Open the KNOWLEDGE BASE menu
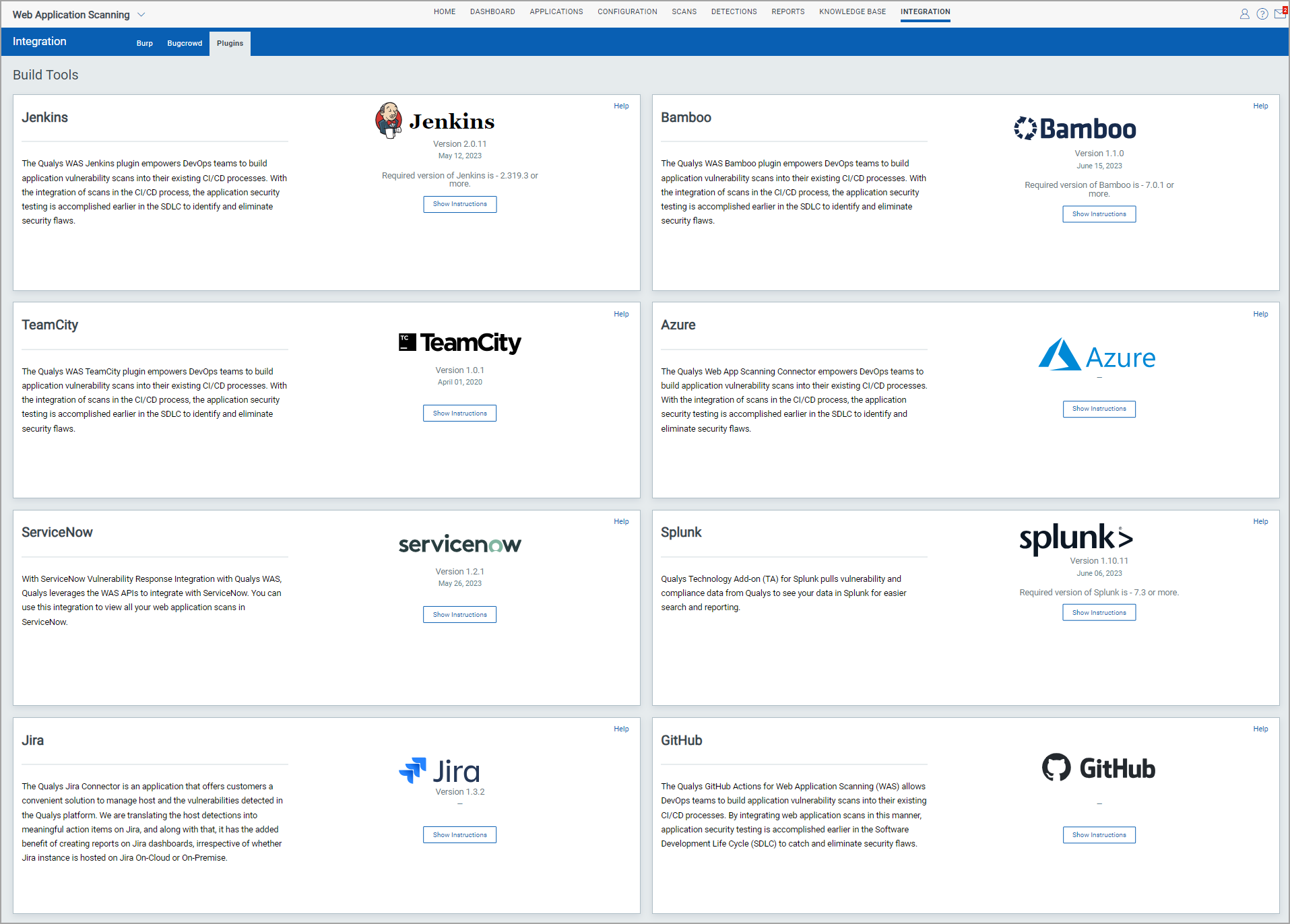Screen dimensions: 1290x924 (x=852, y=12)
